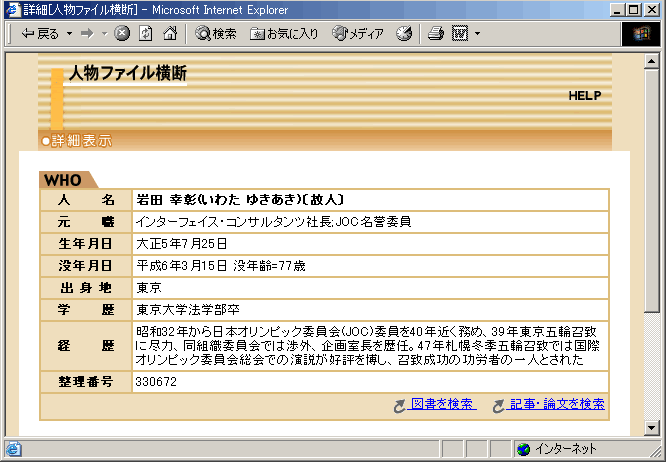Refresh the page with the reload icon
666x462 pixels.
(x=146, y=33)
